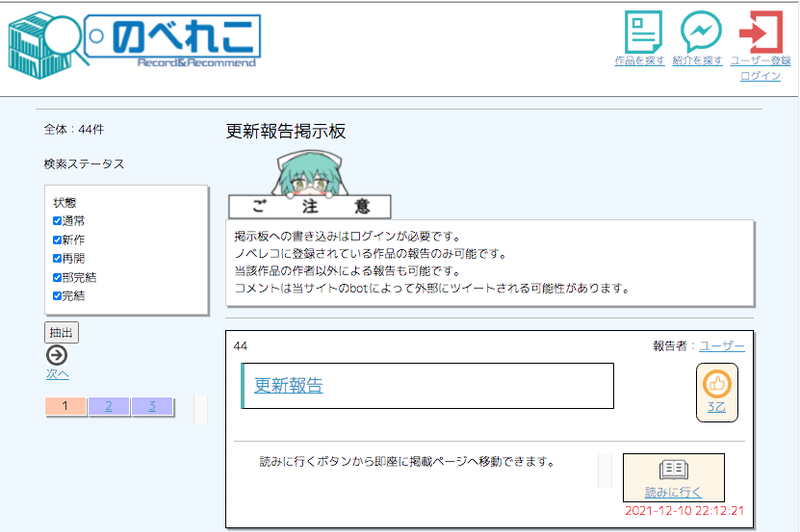
Task: Go to page 2 in pagination
Action: 109,406
